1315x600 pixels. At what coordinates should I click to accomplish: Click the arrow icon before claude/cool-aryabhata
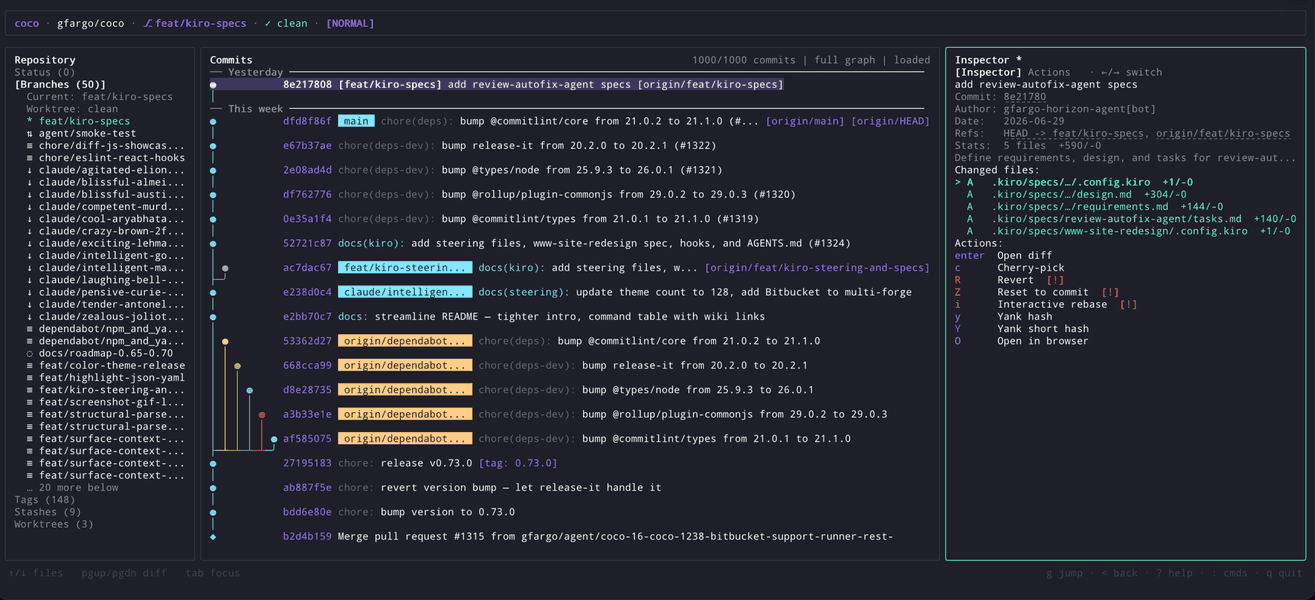coord(29,219)
